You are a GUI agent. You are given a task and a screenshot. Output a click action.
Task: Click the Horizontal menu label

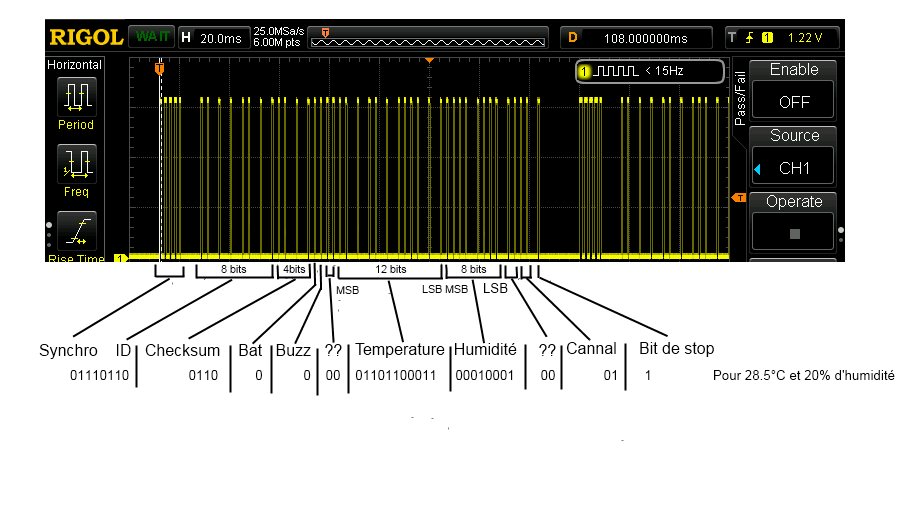tap(74, 65)
